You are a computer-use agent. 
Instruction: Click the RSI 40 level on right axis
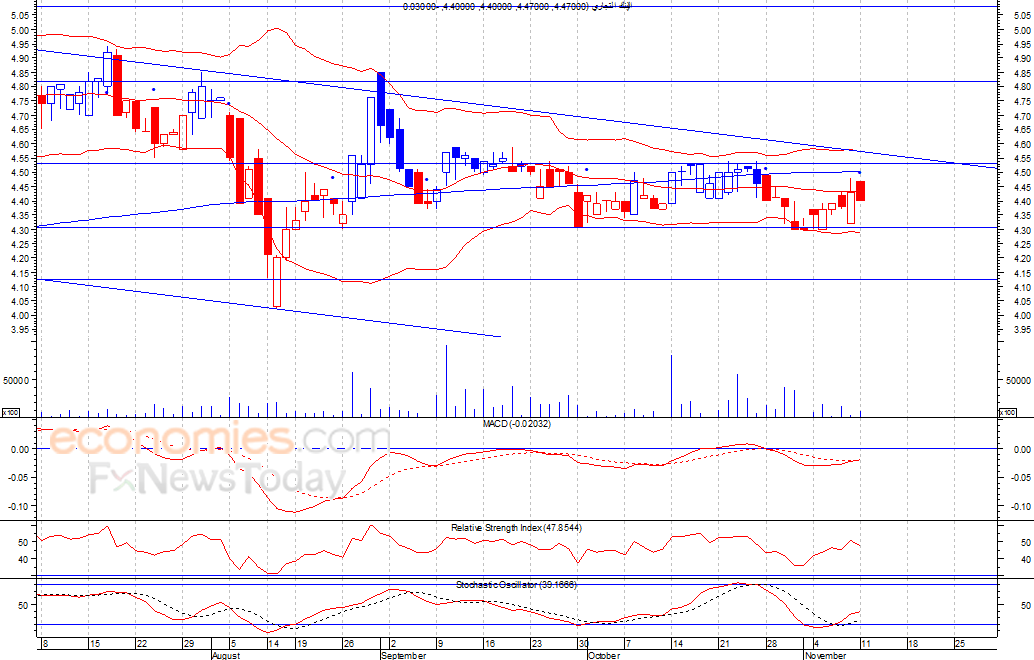click(1025, 559)
